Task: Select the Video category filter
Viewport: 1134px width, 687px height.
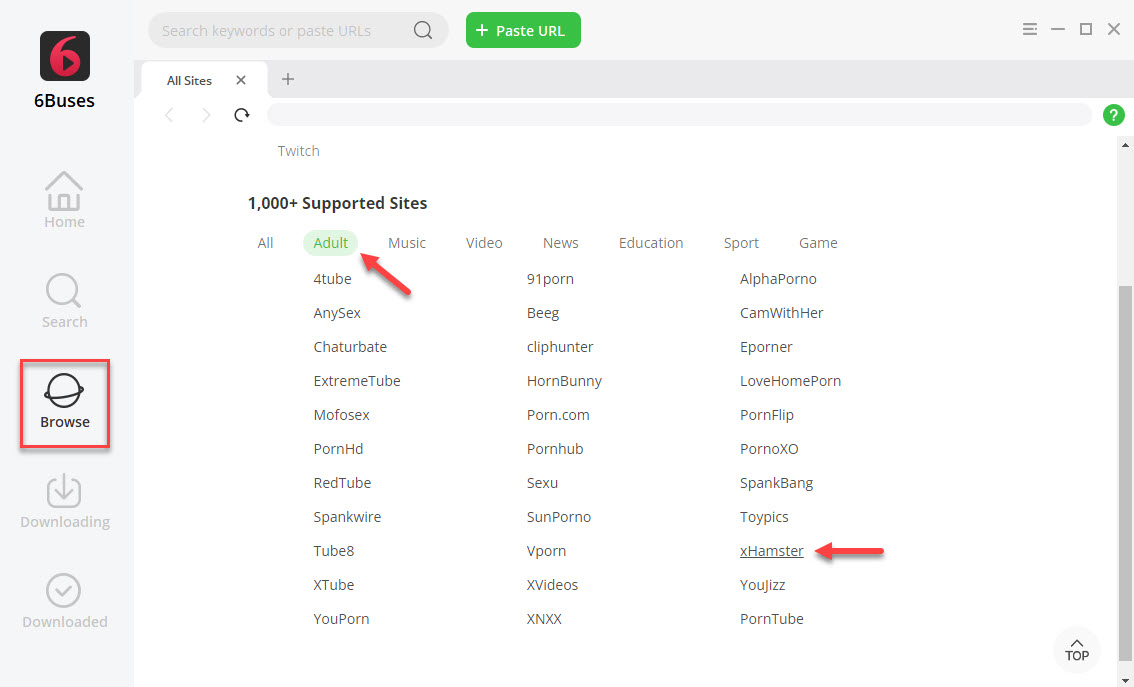Action: click(484, 243)
